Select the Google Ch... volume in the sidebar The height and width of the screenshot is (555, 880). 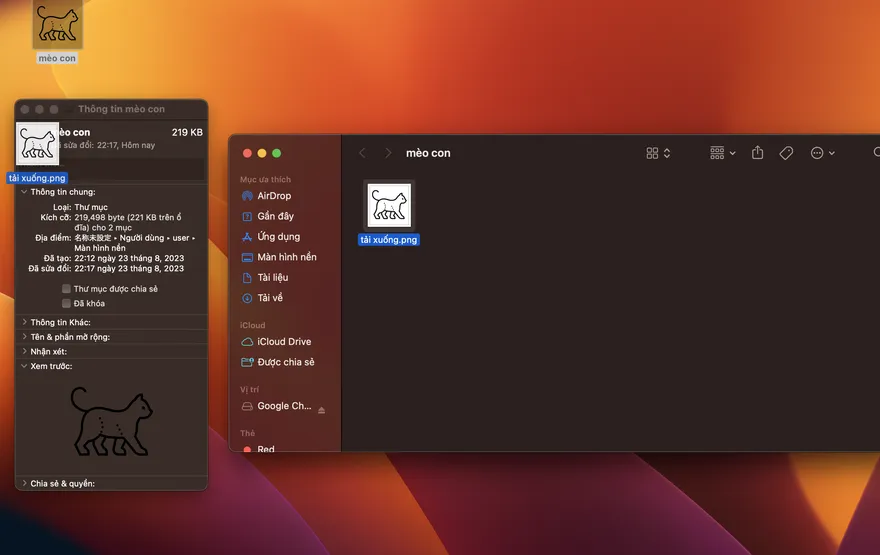point(284,406)
